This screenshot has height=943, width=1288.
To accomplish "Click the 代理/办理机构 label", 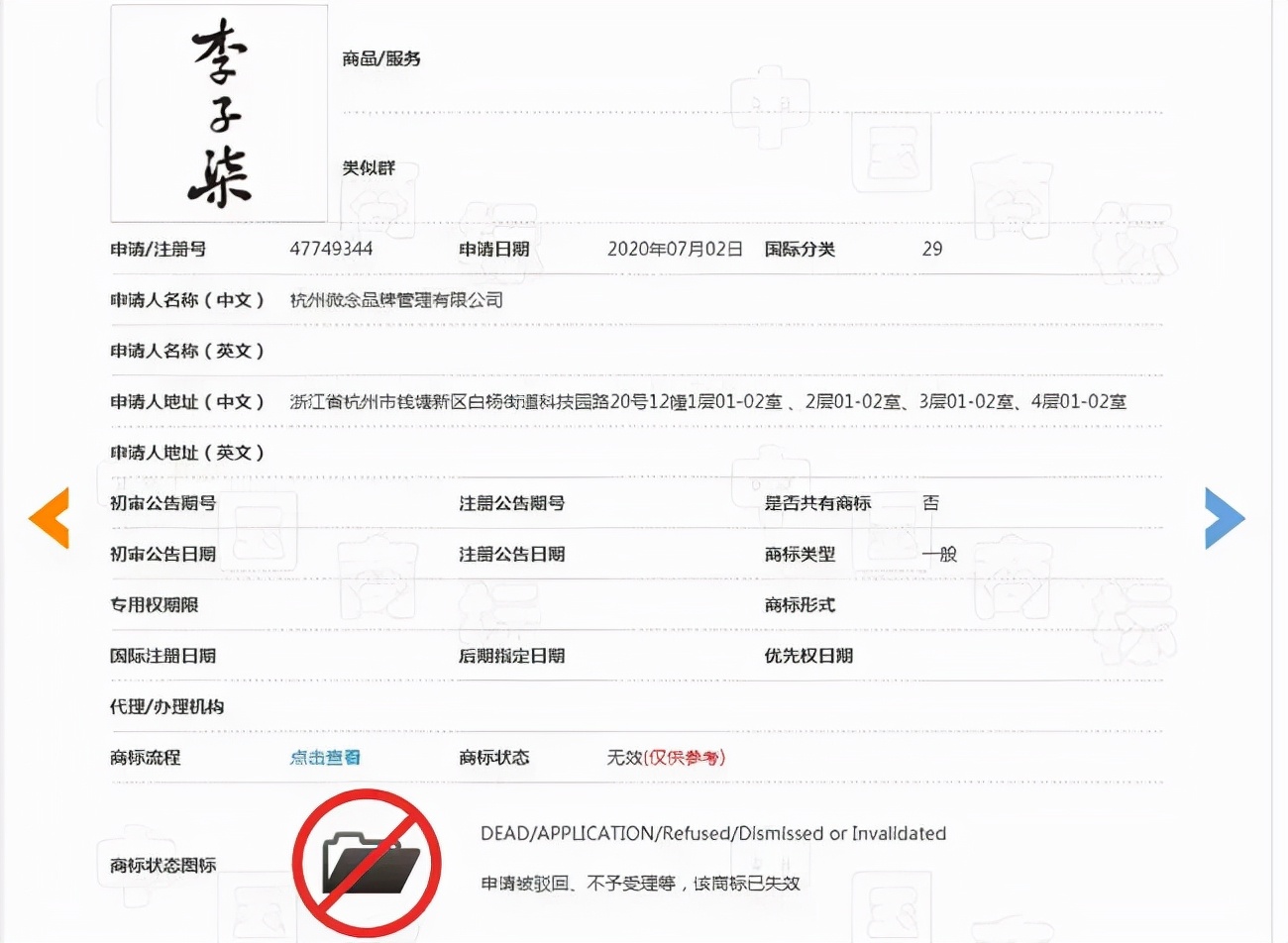I will (166, 706).
